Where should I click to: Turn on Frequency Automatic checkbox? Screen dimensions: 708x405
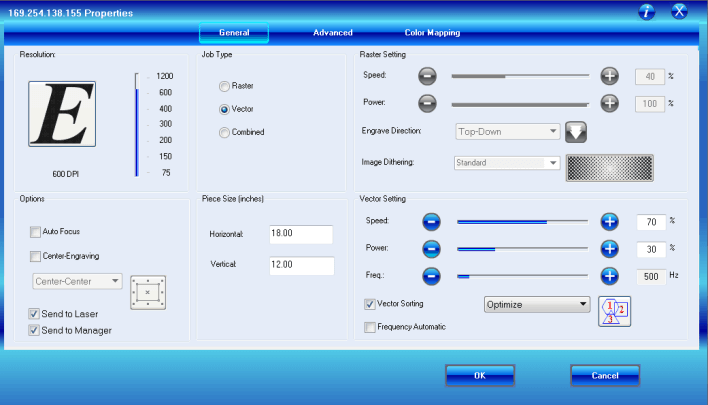coord(371,327)
